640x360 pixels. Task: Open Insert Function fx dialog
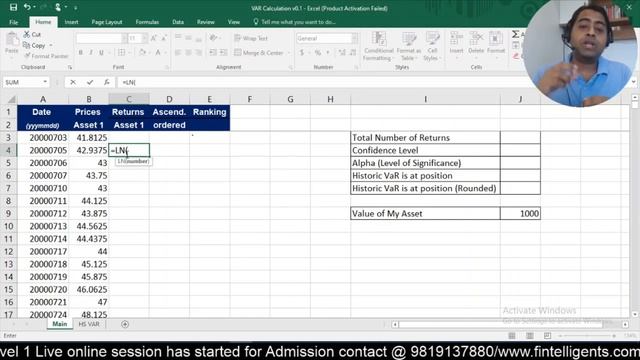(x=107, y=82)
